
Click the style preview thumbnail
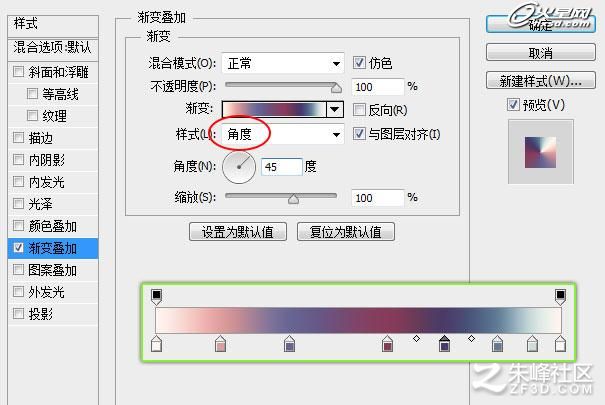coord(540,152)
